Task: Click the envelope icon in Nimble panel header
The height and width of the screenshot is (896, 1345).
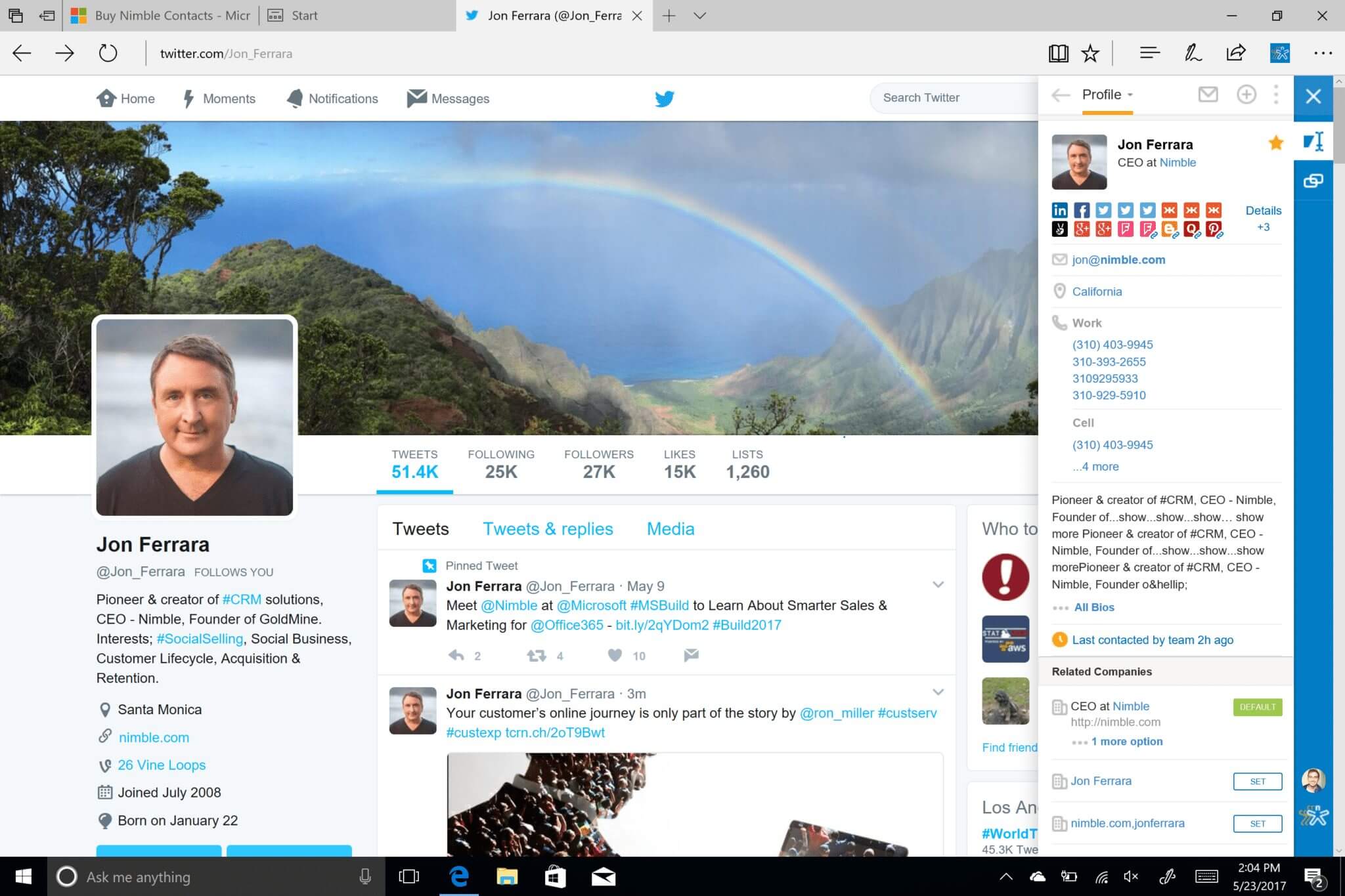Action: pyautogui.click(x=1208, y=95)
